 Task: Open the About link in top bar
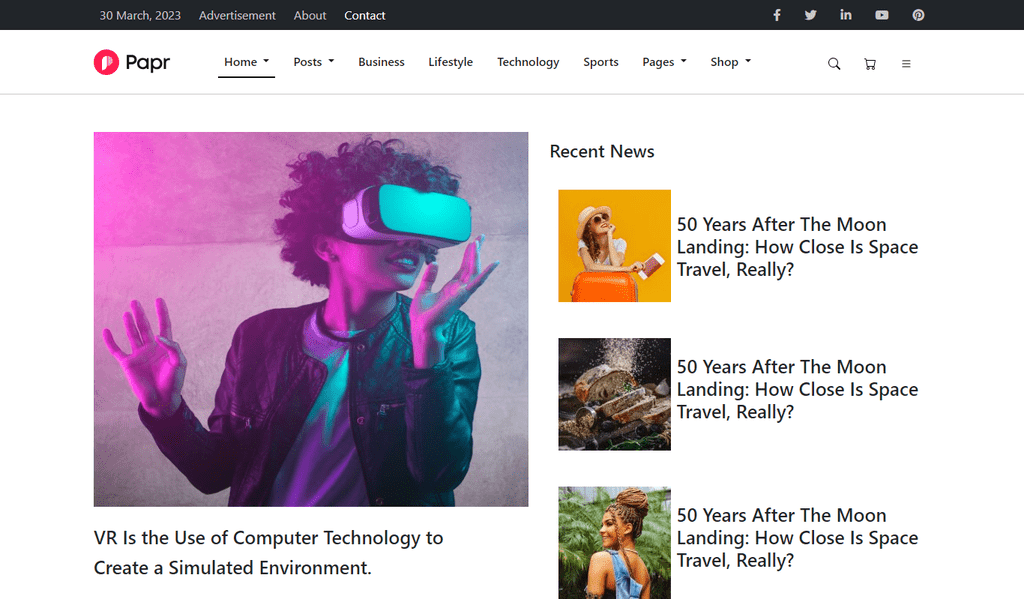click(310, 15)
